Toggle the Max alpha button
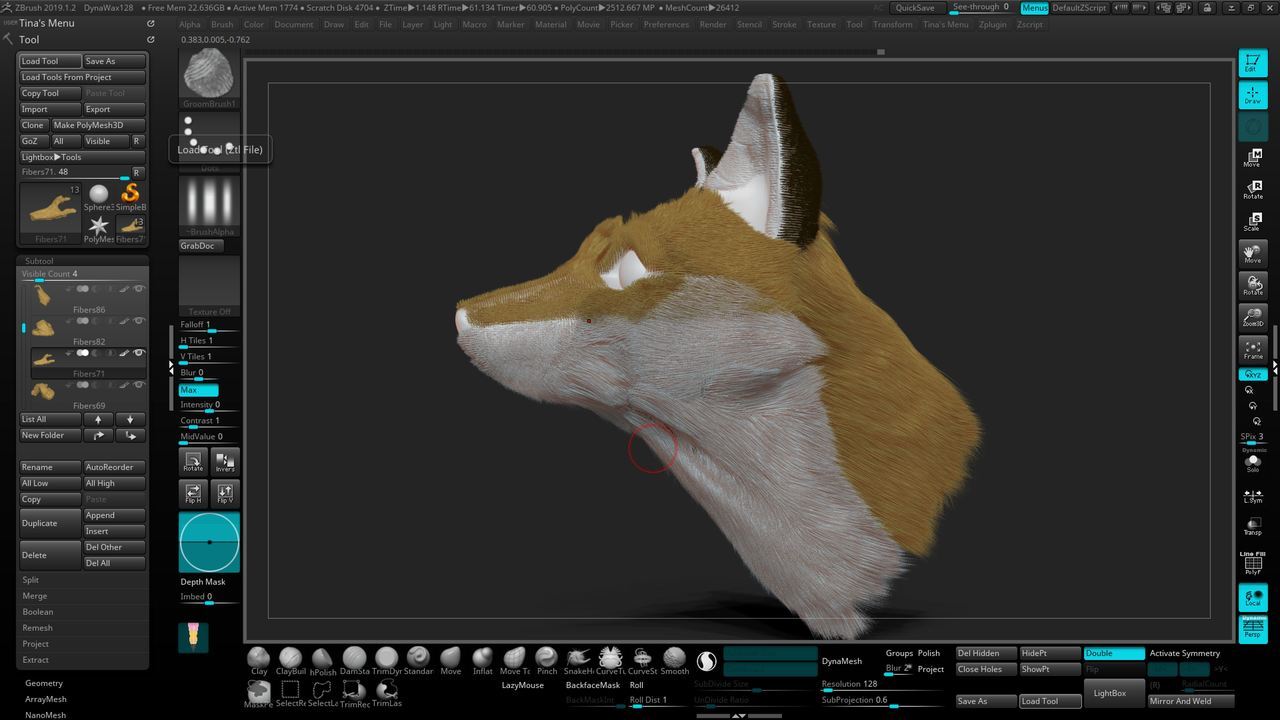Viewport: 1280px width, 720px height. [x=198, y=390]
